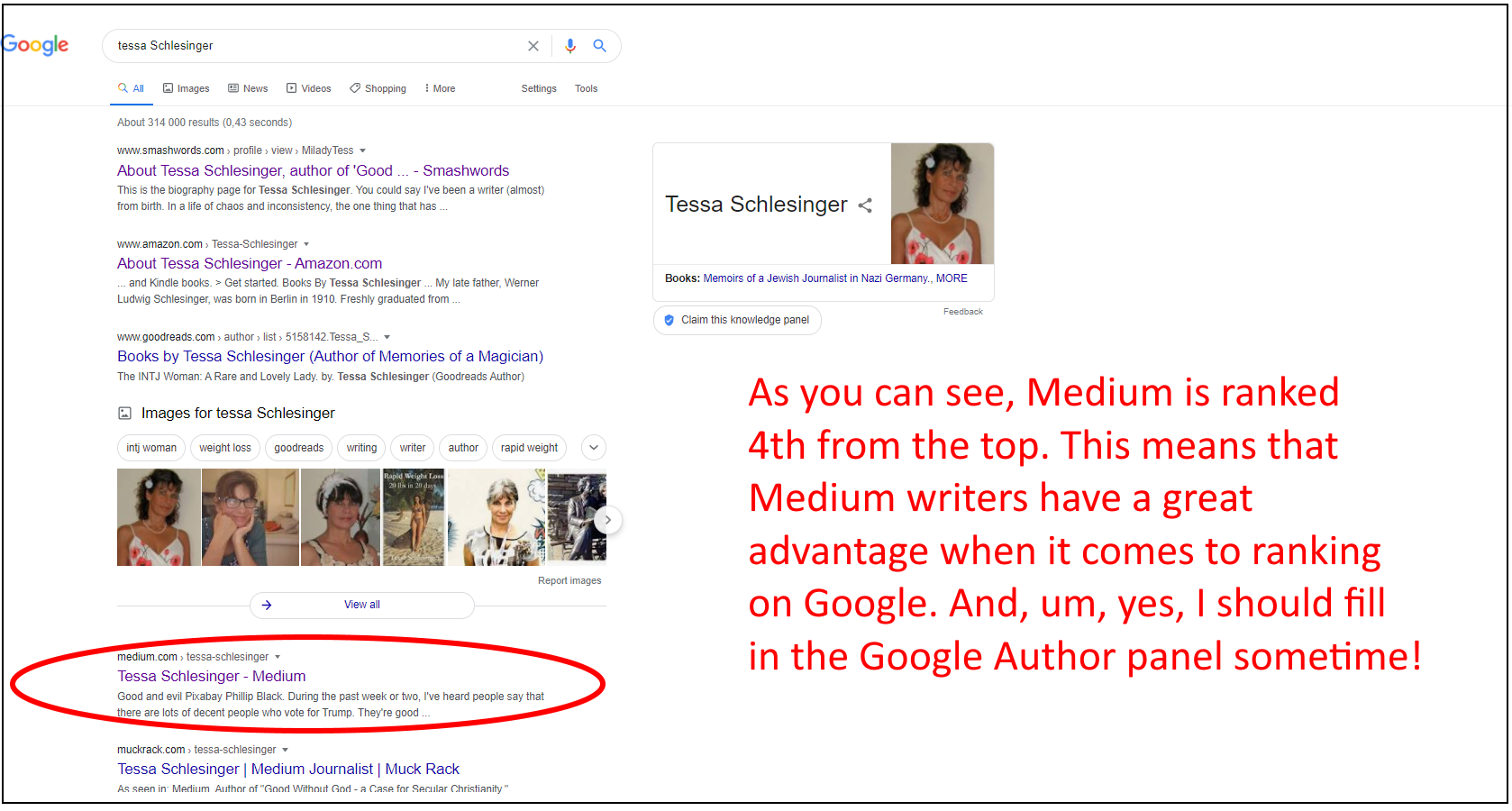The width and height of the screenshot is (1512, 811).
Task: Open About Tessa Schlesinger - Amazon.com result
Action: point(250,263)
